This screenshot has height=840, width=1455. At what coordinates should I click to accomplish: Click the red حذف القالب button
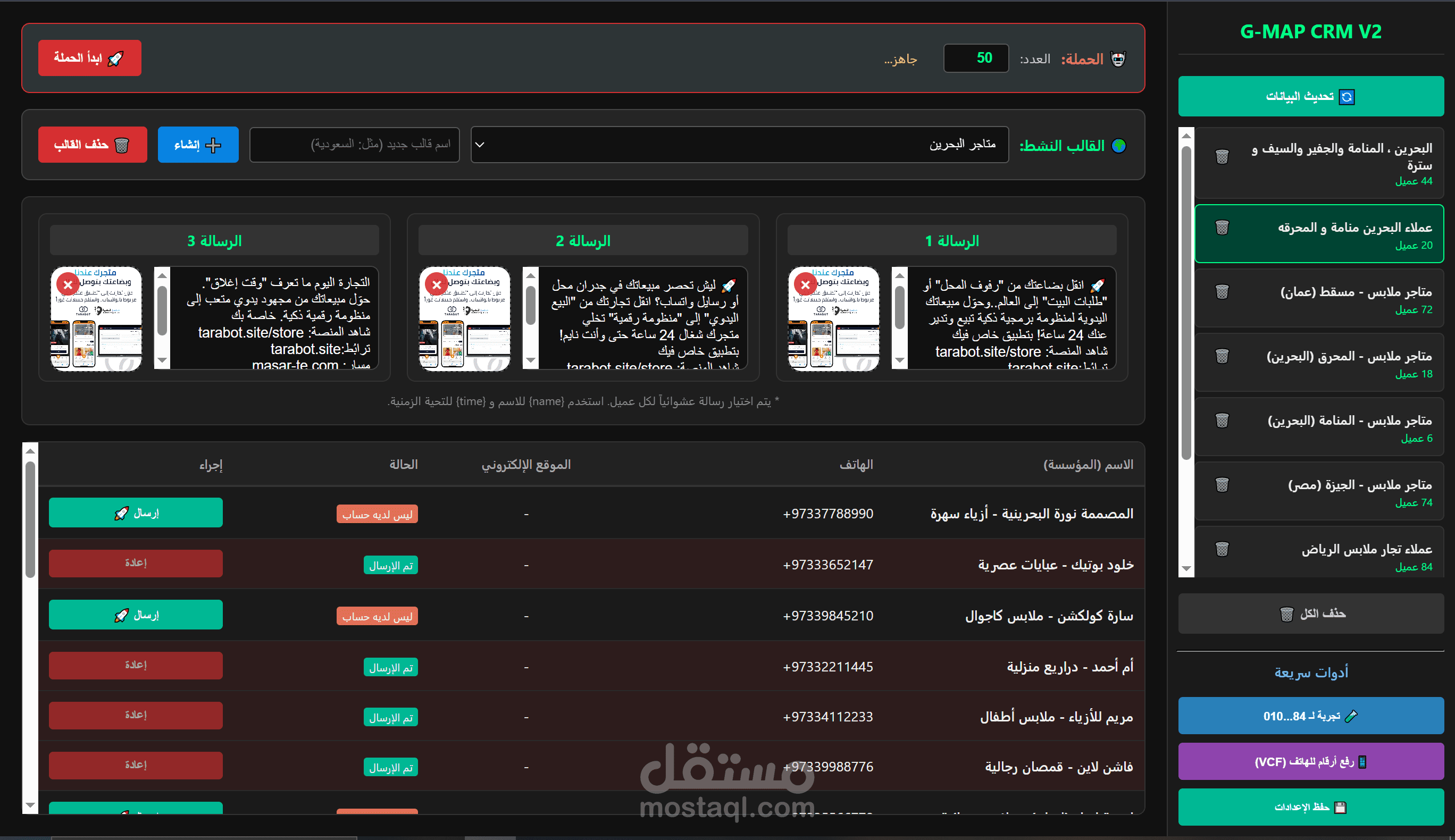point(93,145)
